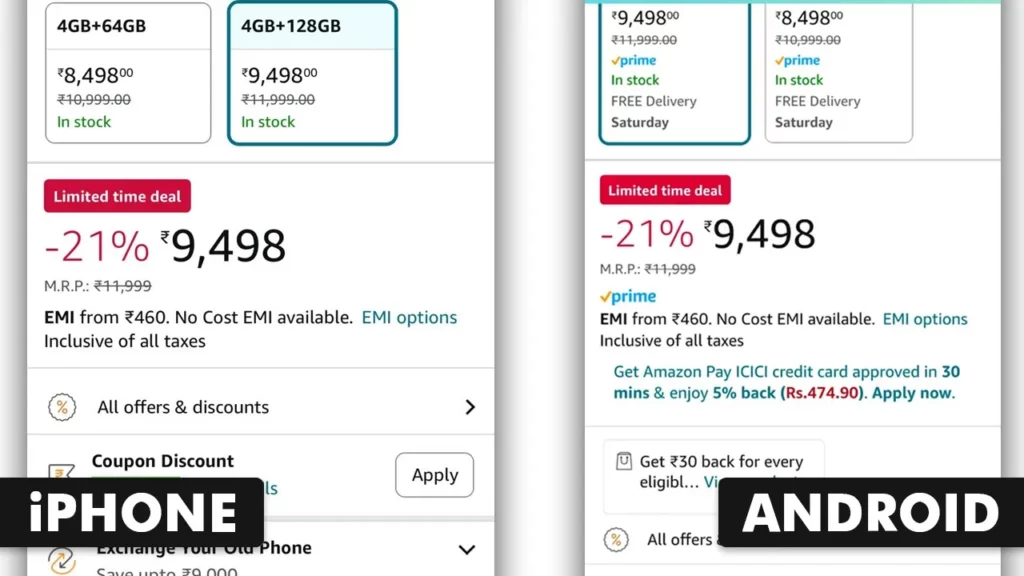Click the shopping bag icon beside the ₹30 back offer

[621, 463]
